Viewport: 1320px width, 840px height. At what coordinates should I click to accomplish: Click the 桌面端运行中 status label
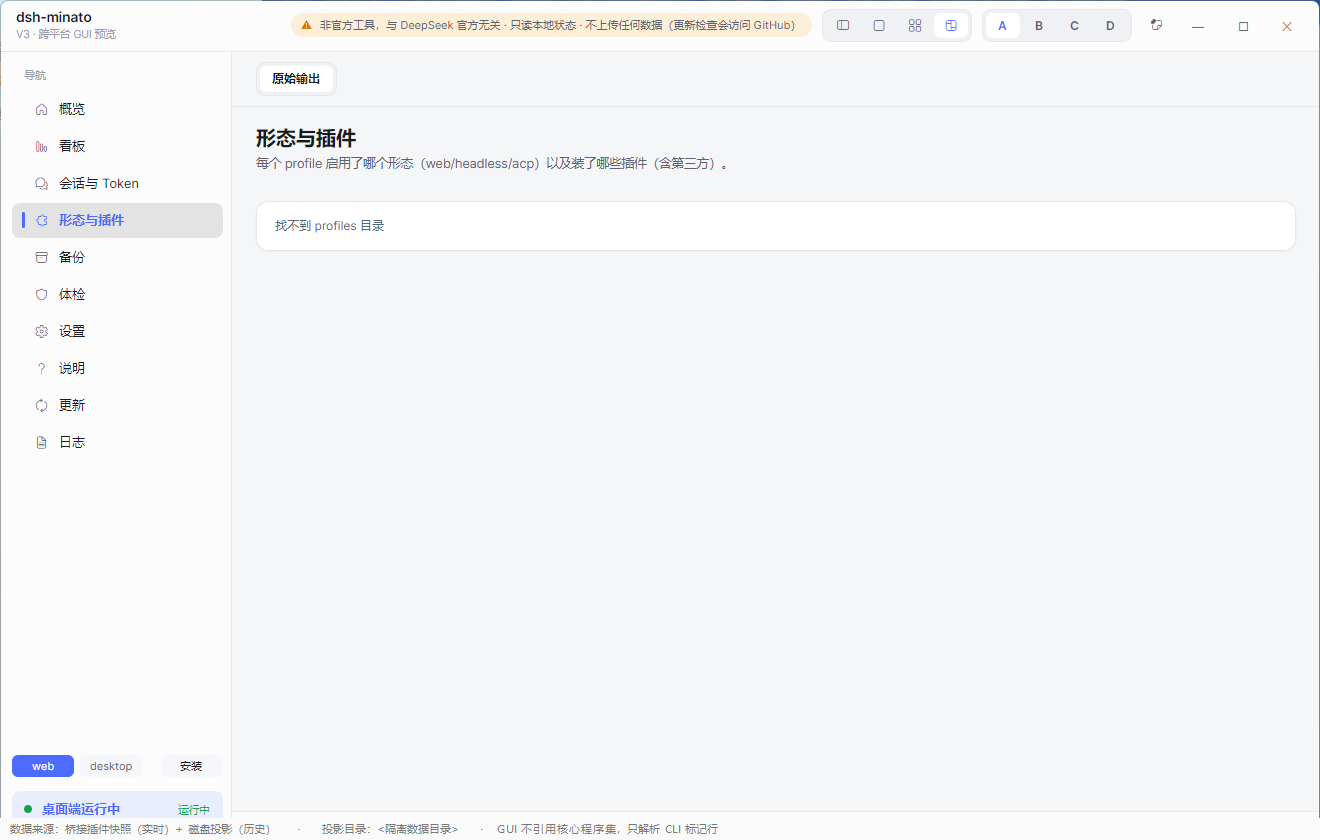(x=81, y=809)
